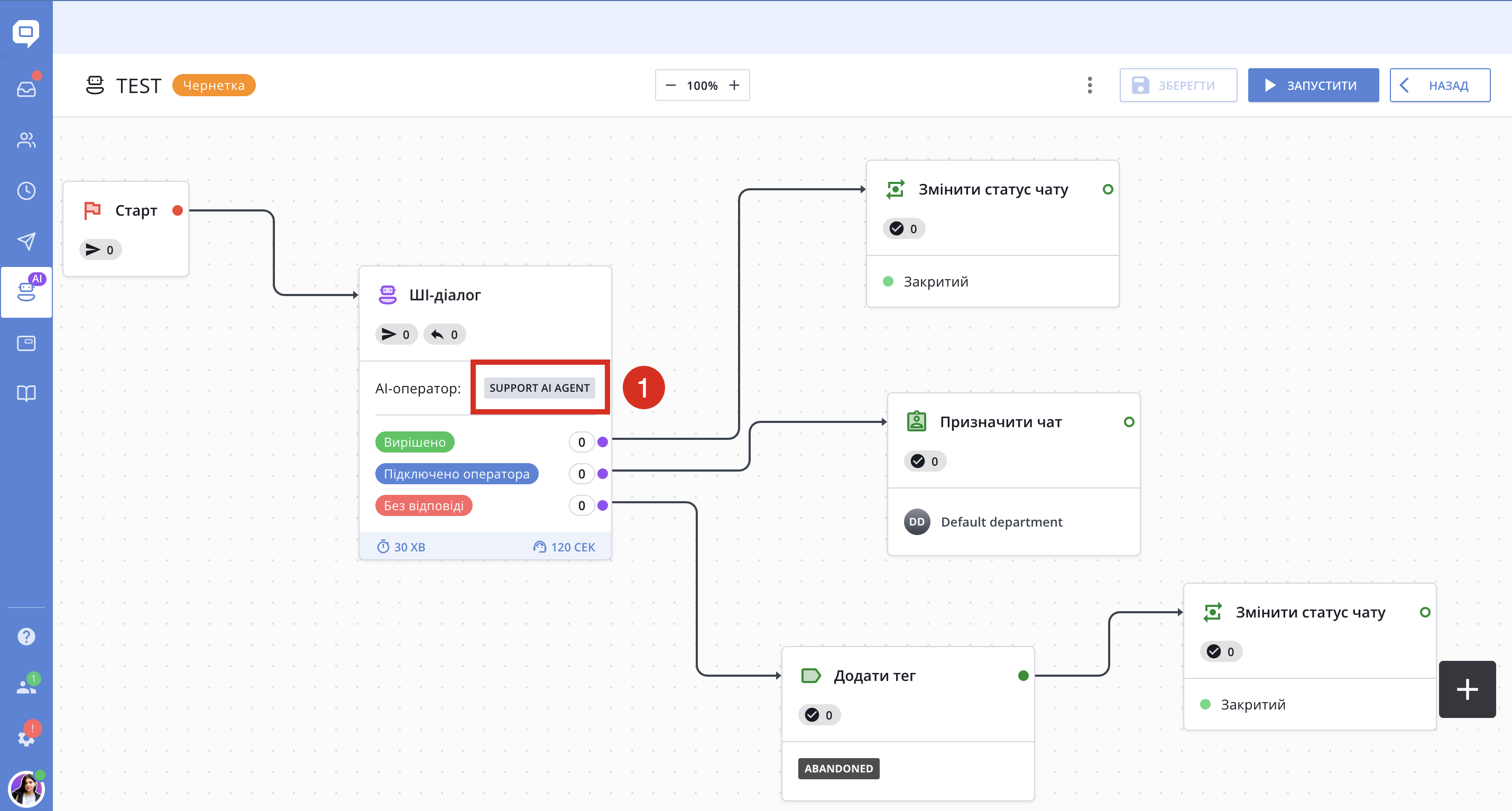Open the widget window icon in sidebar
Viewport: 1512px width, 811px height.
tap(26, 343)
